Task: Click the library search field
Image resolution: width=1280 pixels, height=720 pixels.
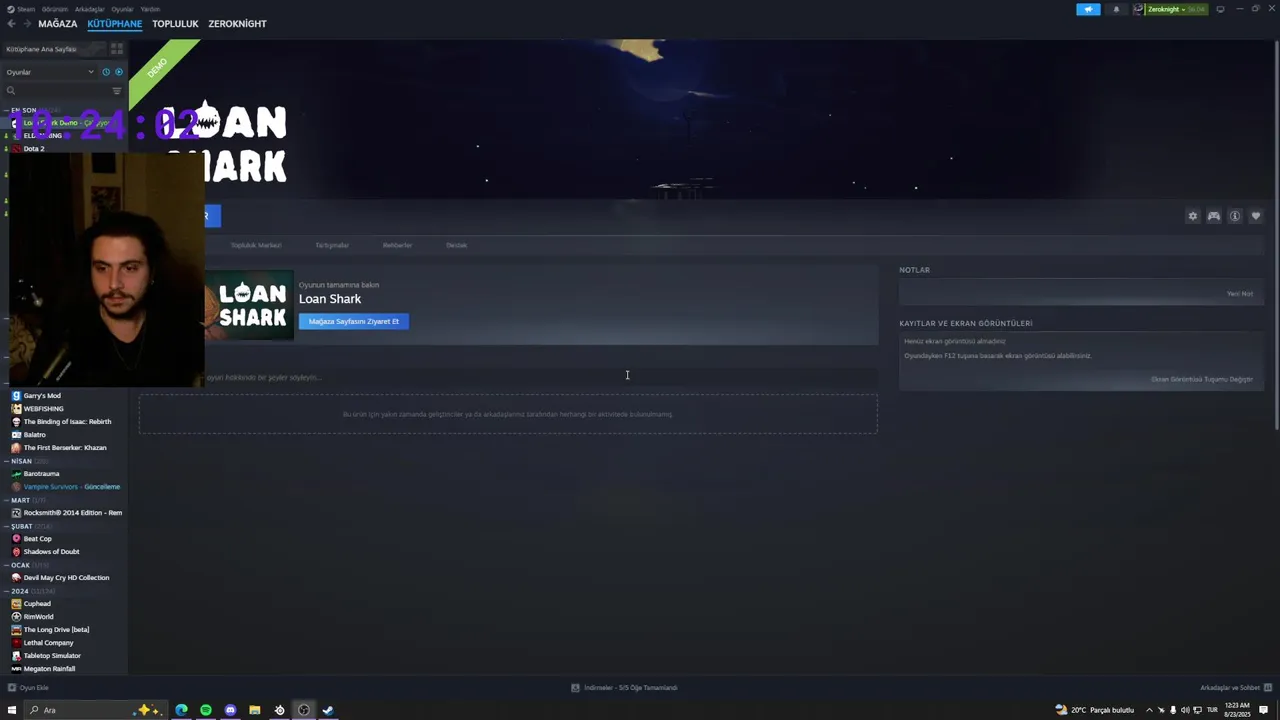Action: (56, 91)
